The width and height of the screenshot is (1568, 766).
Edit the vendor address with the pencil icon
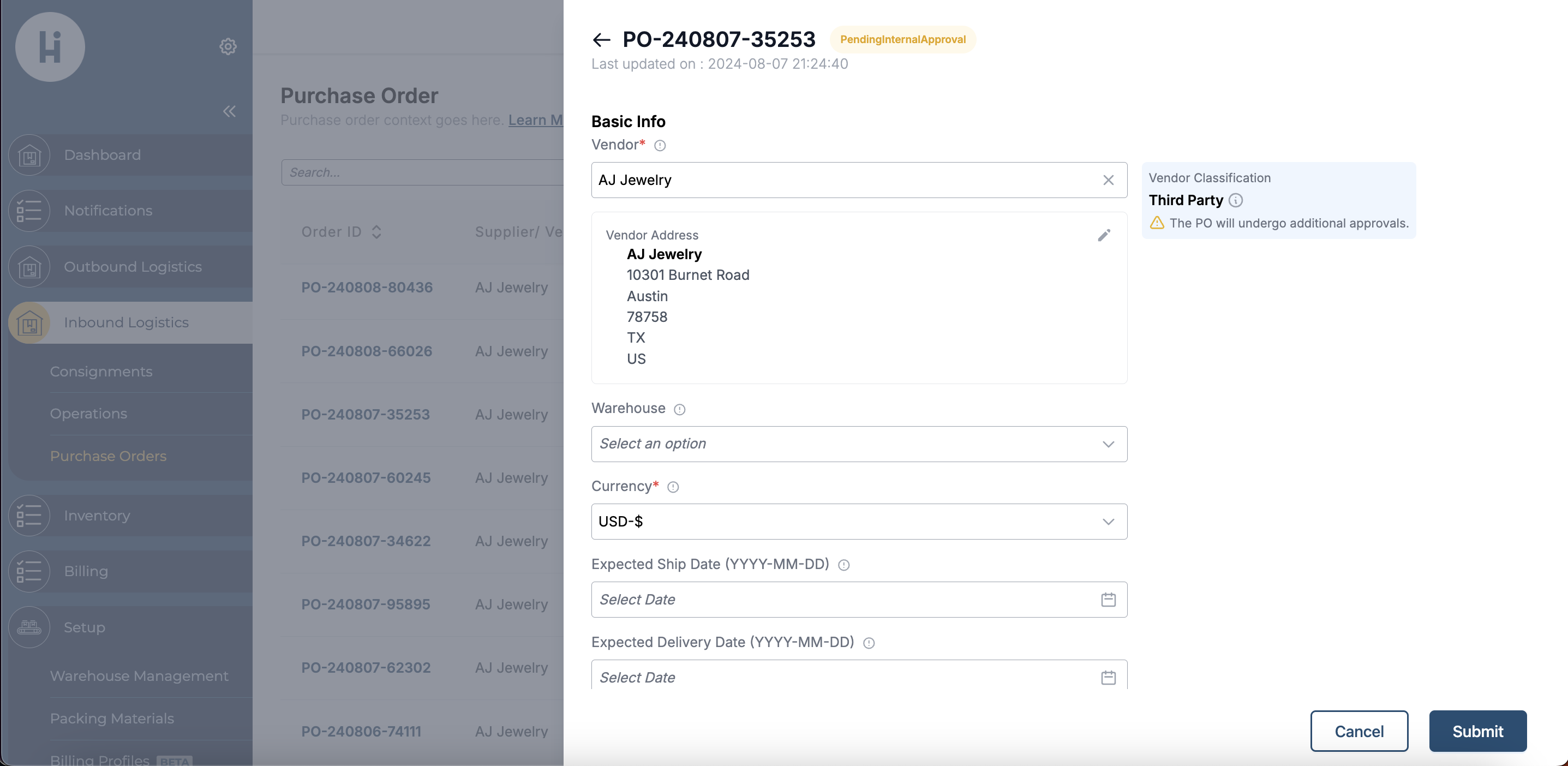pos(1104,235)
